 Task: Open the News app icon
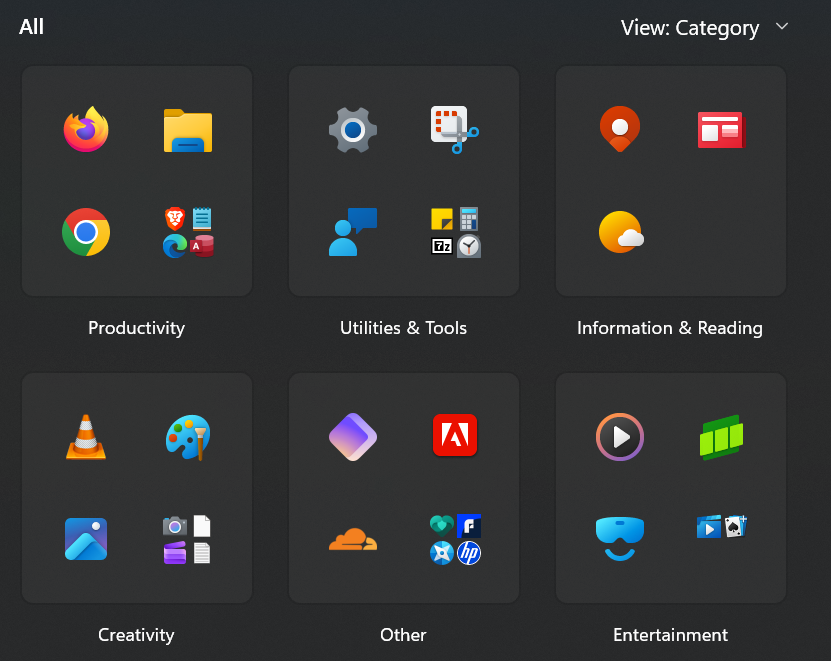(721, 130)
